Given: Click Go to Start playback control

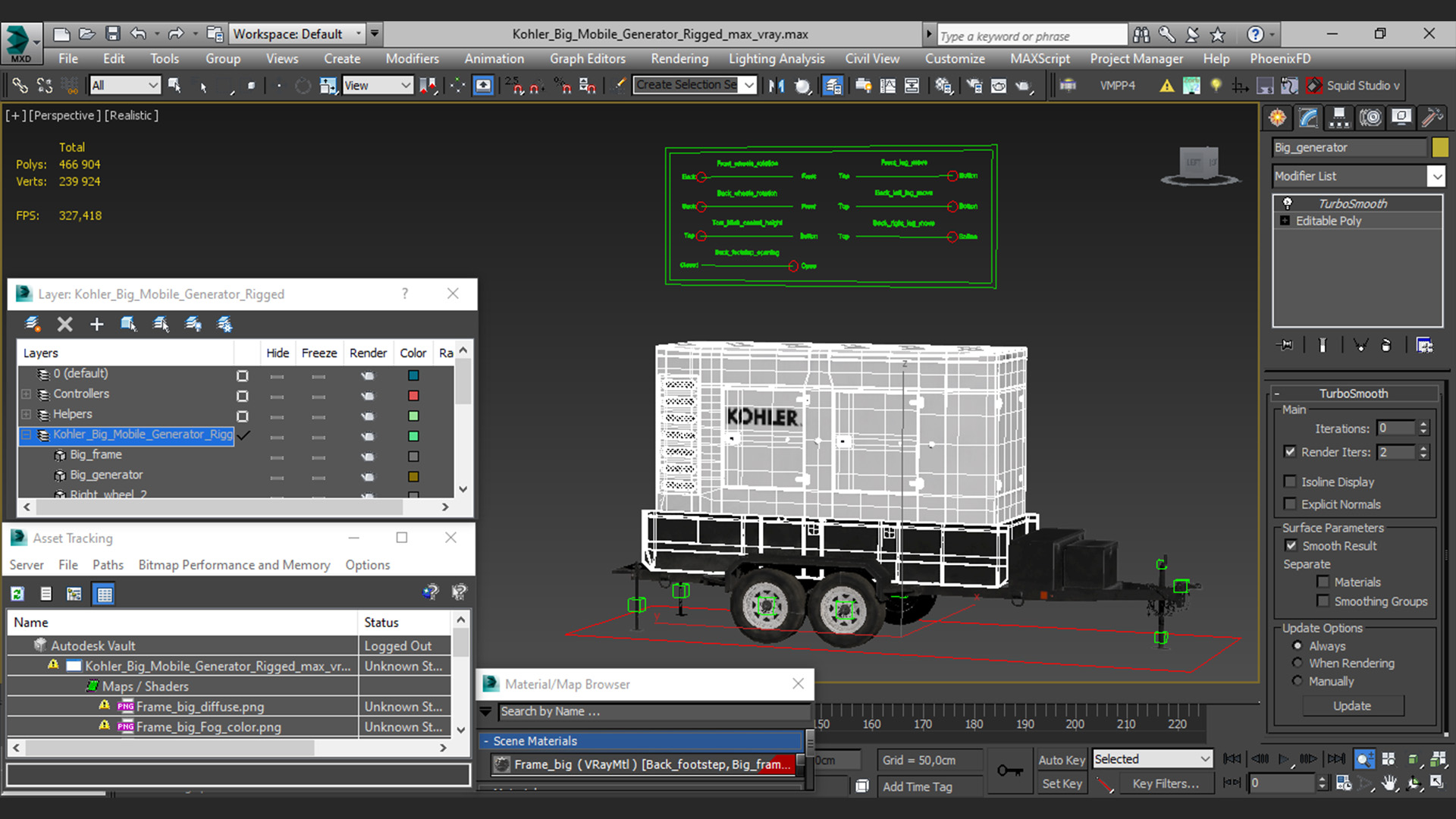Looking at the screenshot, I should pyautogui.click(x=1232, y=759).
